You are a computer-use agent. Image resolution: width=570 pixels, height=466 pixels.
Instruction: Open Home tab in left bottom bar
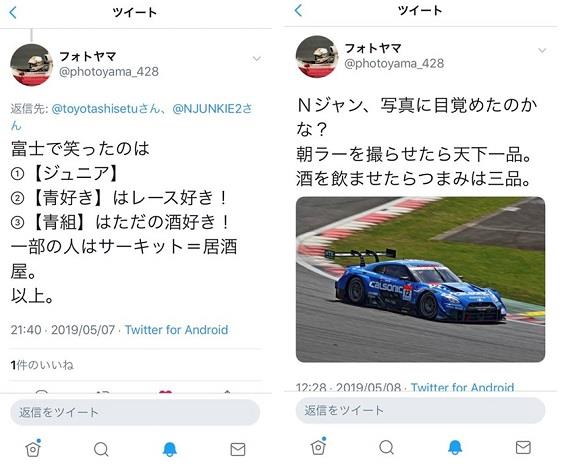pos(33,448)
